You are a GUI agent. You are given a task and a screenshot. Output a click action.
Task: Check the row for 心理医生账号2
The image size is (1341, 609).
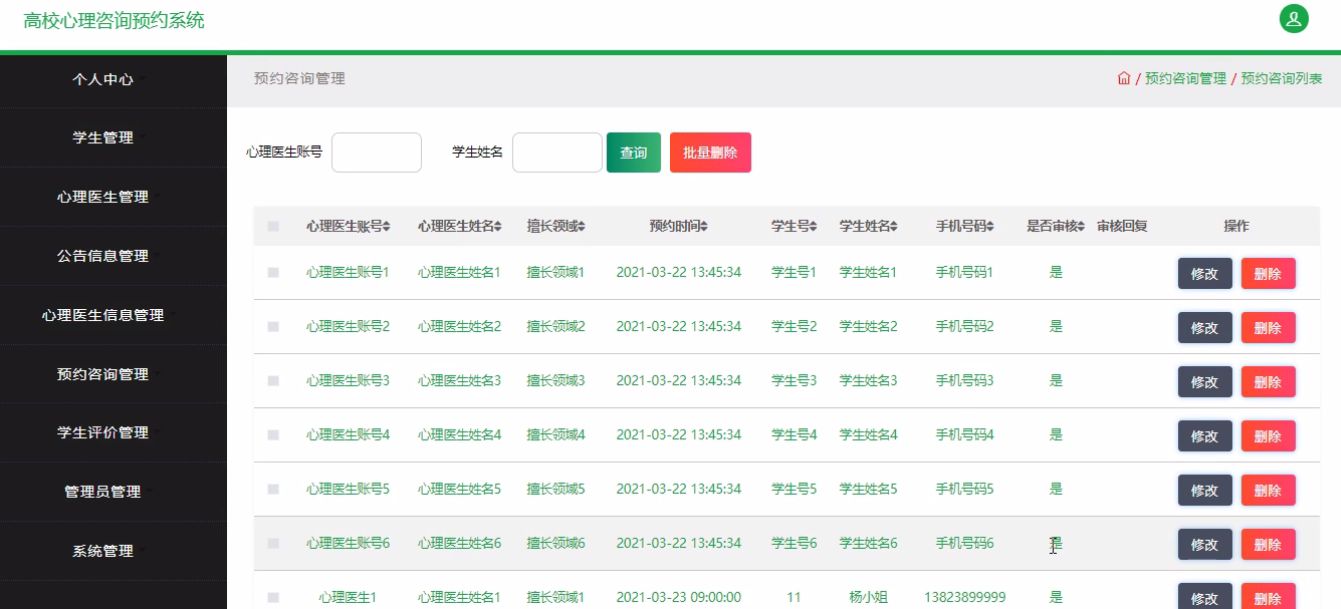point(273,327)
